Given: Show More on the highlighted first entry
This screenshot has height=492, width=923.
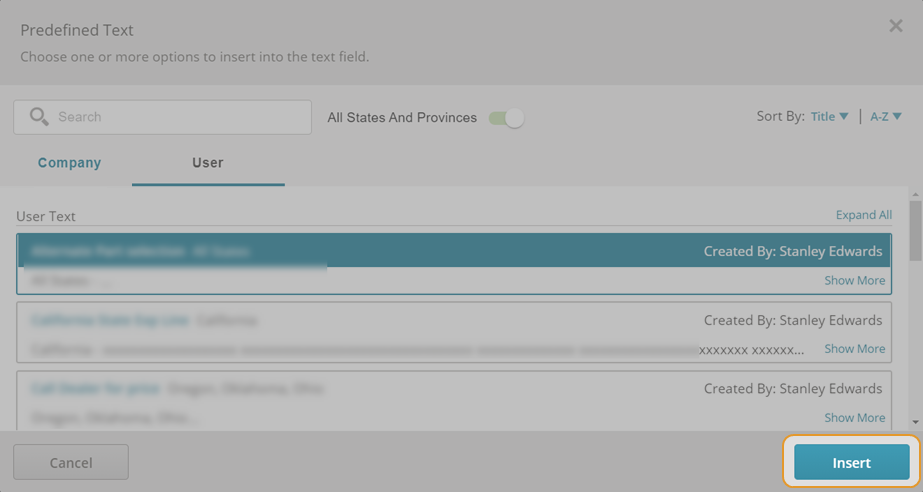Looking at the screenshot, I should 854,280.
